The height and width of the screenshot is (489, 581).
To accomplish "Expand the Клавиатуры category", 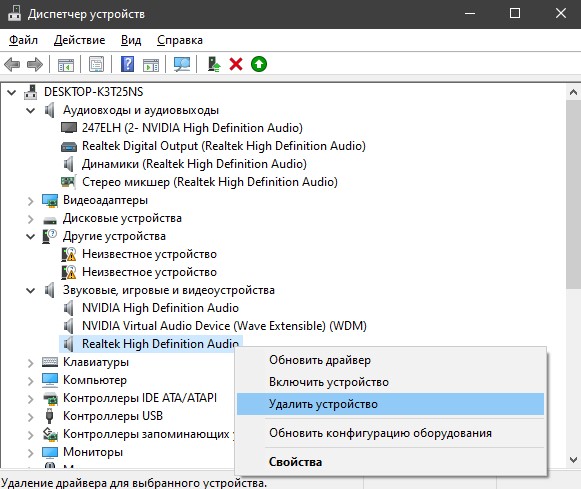I will tap(31, 363).
